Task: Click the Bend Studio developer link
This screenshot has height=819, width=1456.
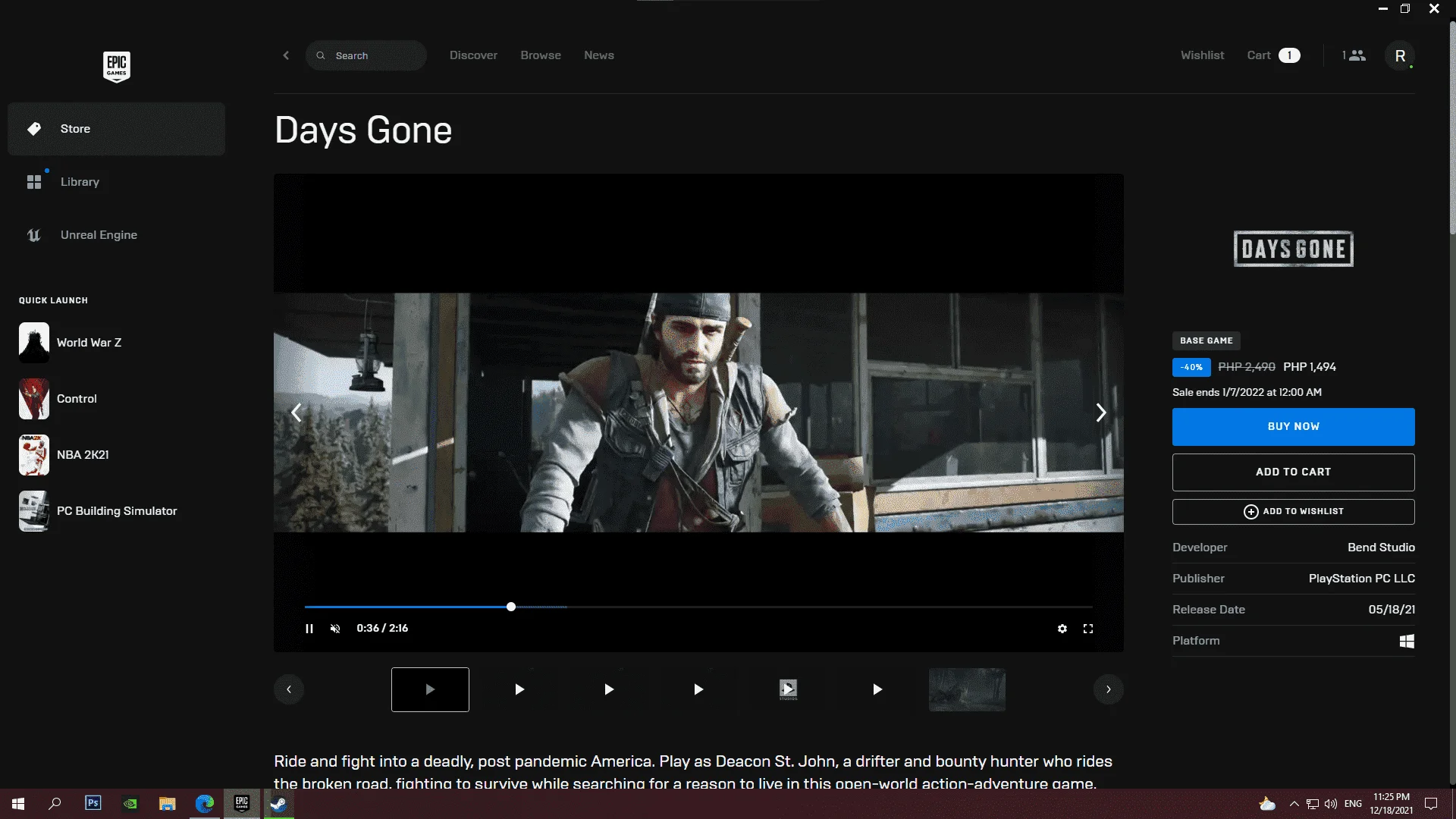Action: tap(1381, 548)
